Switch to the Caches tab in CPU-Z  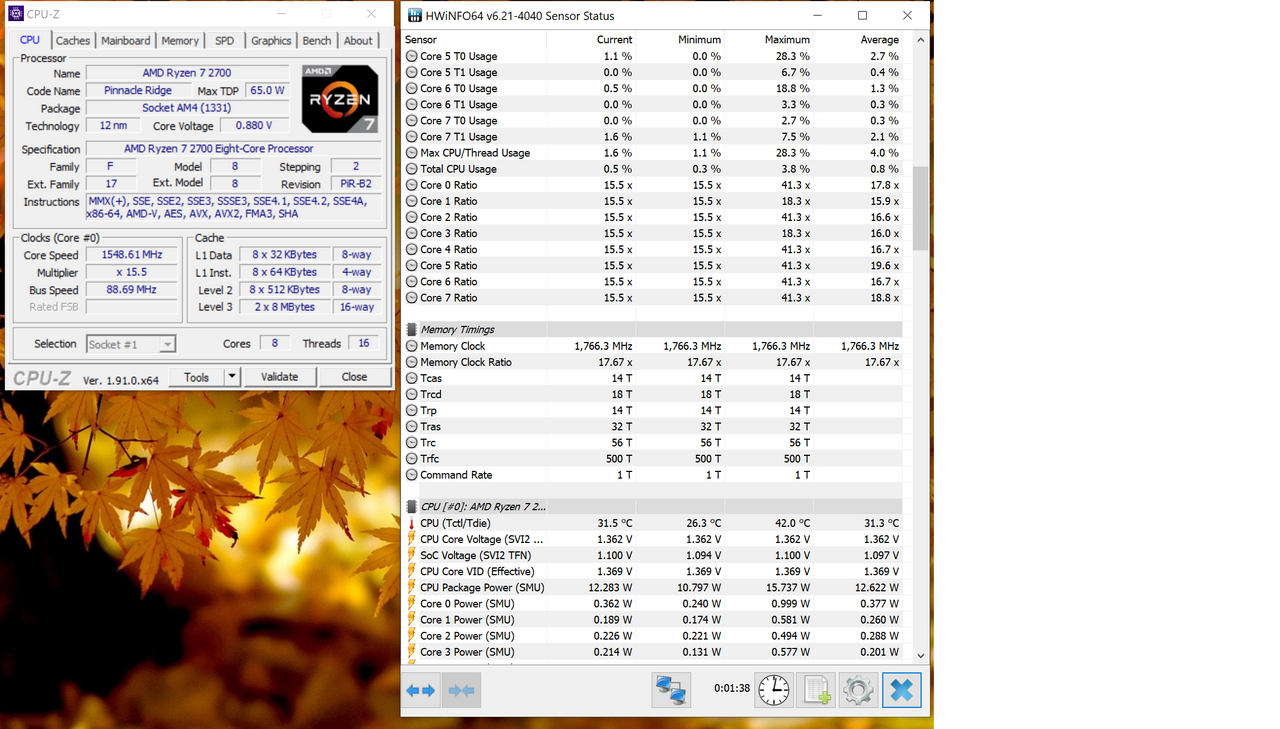coord(73,41)
